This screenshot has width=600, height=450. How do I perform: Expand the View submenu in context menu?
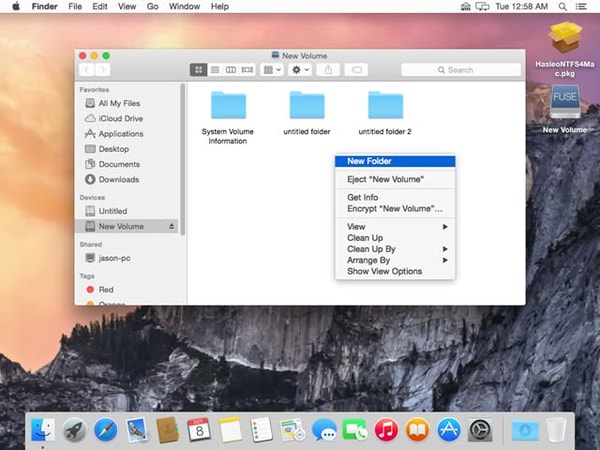[x=395, y=227]
